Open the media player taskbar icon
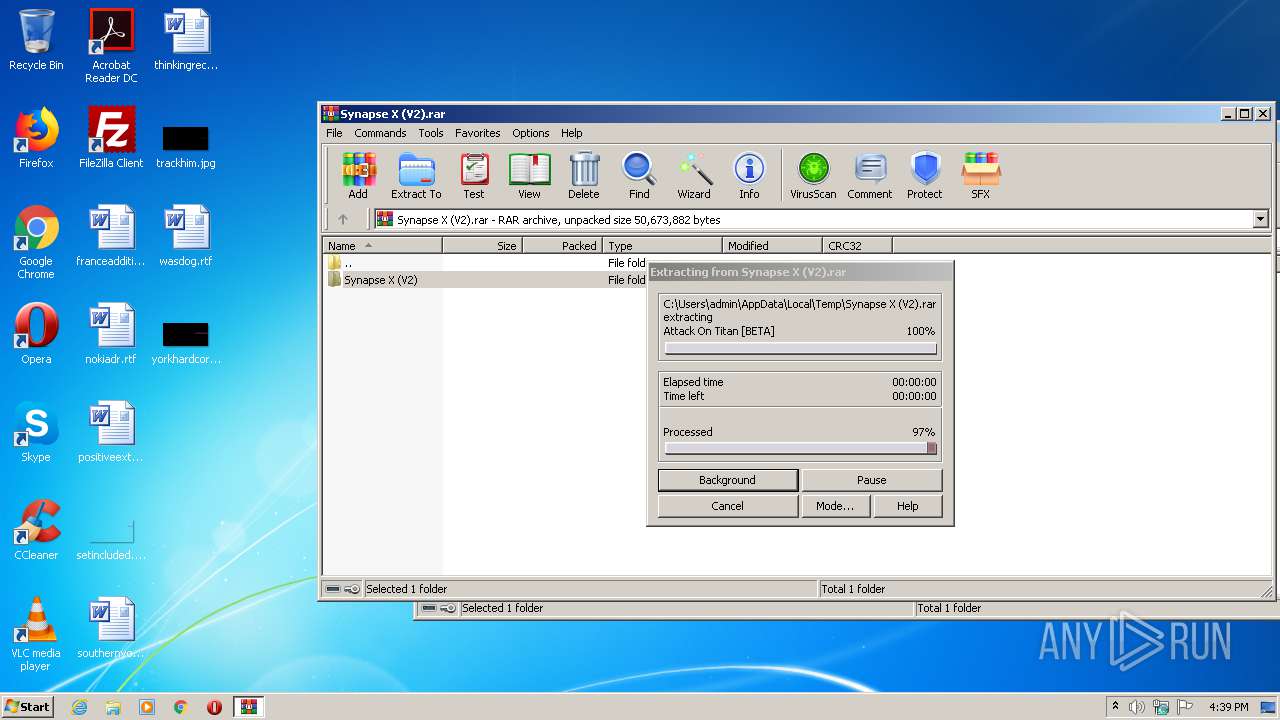1280x720 pixels. (147, 707)
